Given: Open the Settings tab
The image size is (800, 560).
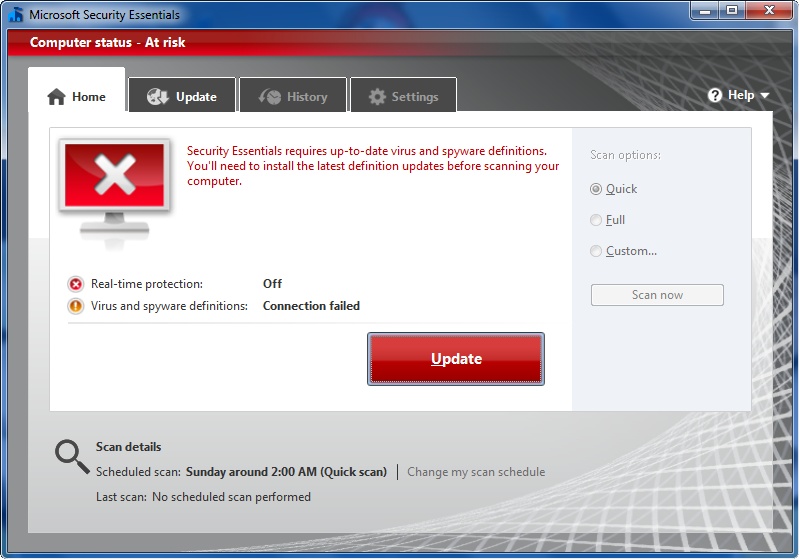Looking at the screenshot, I should tap(404, 94).
